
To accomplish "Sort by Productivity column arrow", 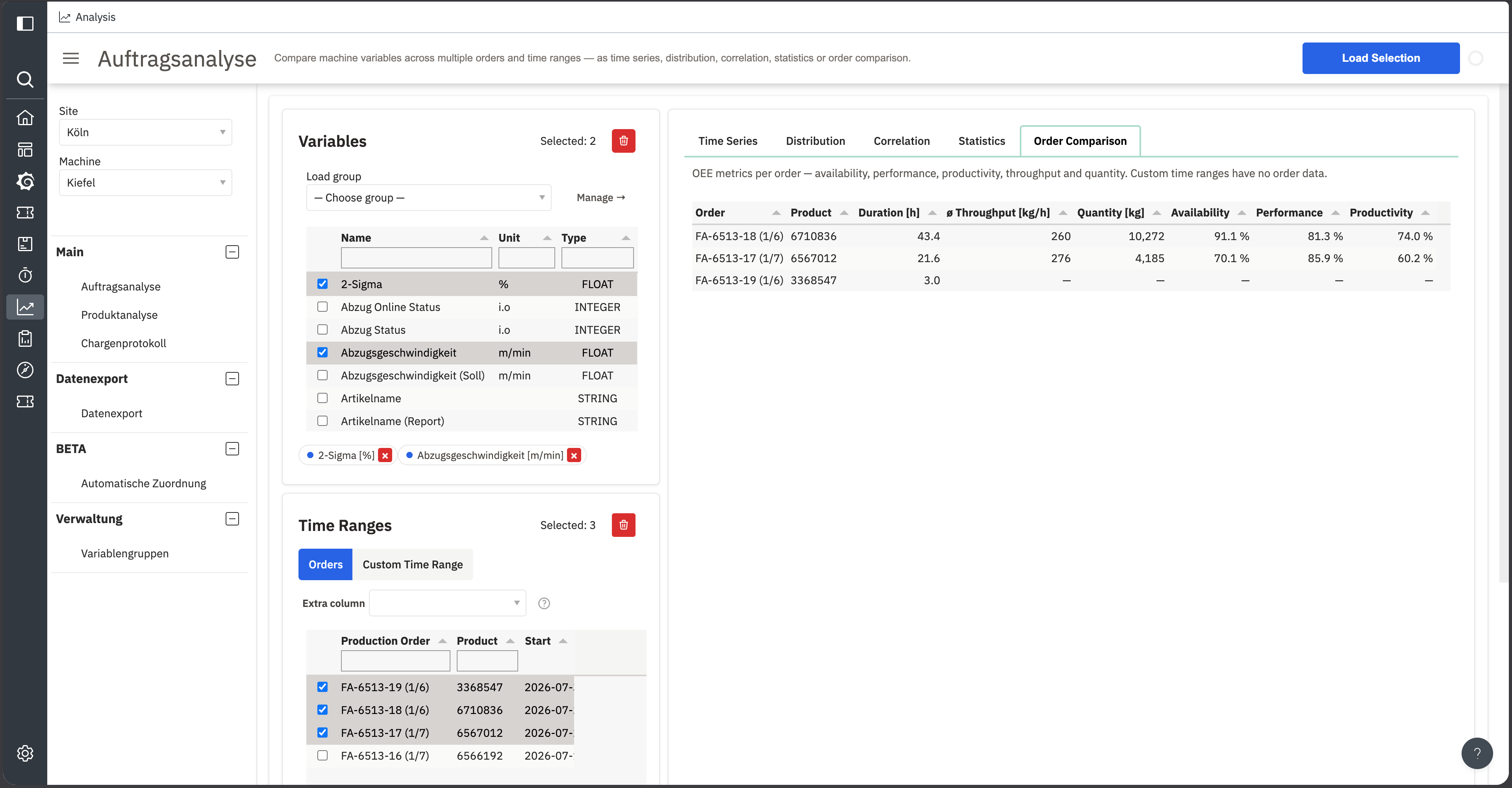I will (x=1425, y=213).
